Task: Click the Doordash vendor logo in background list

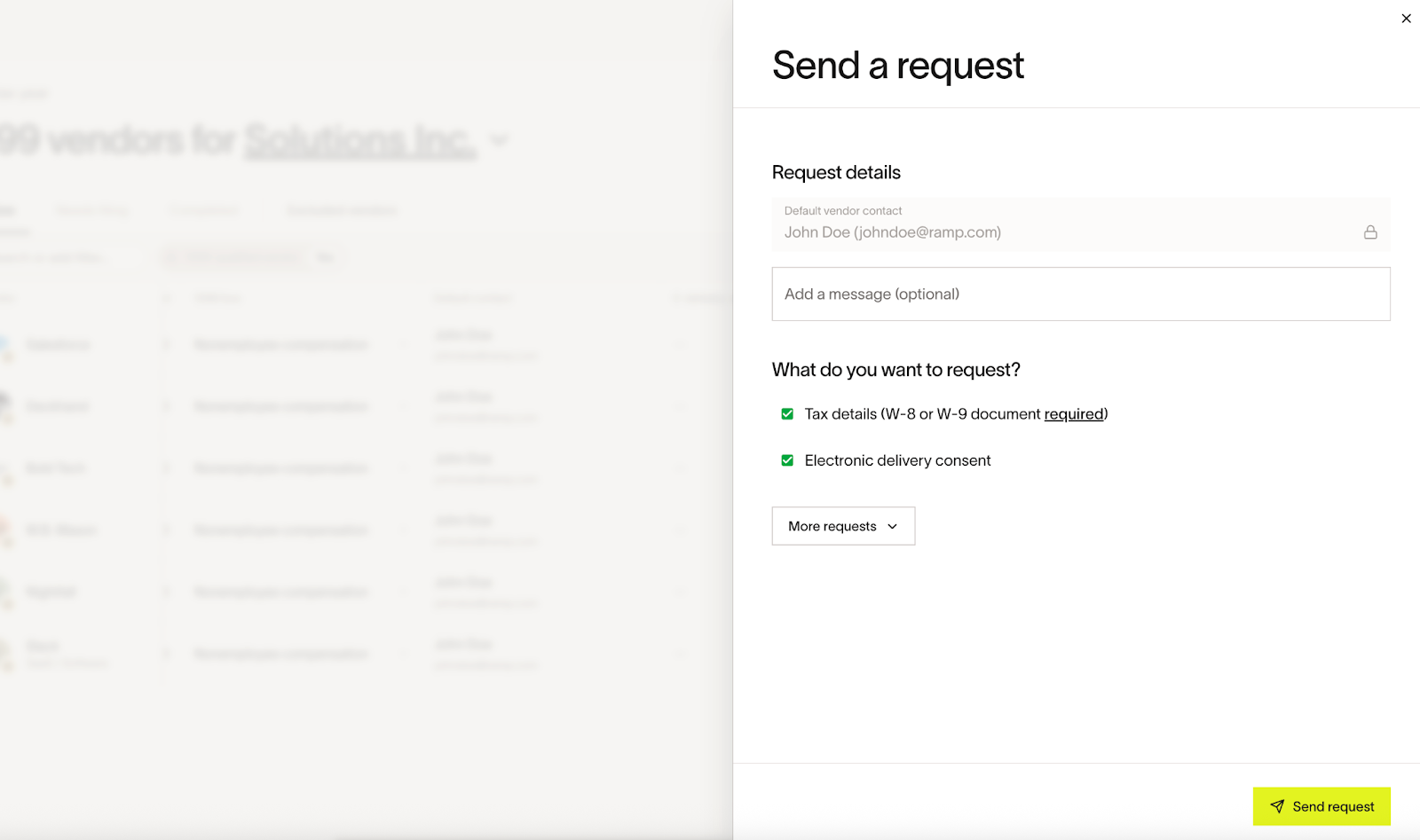Action: (x=5, y=407)
